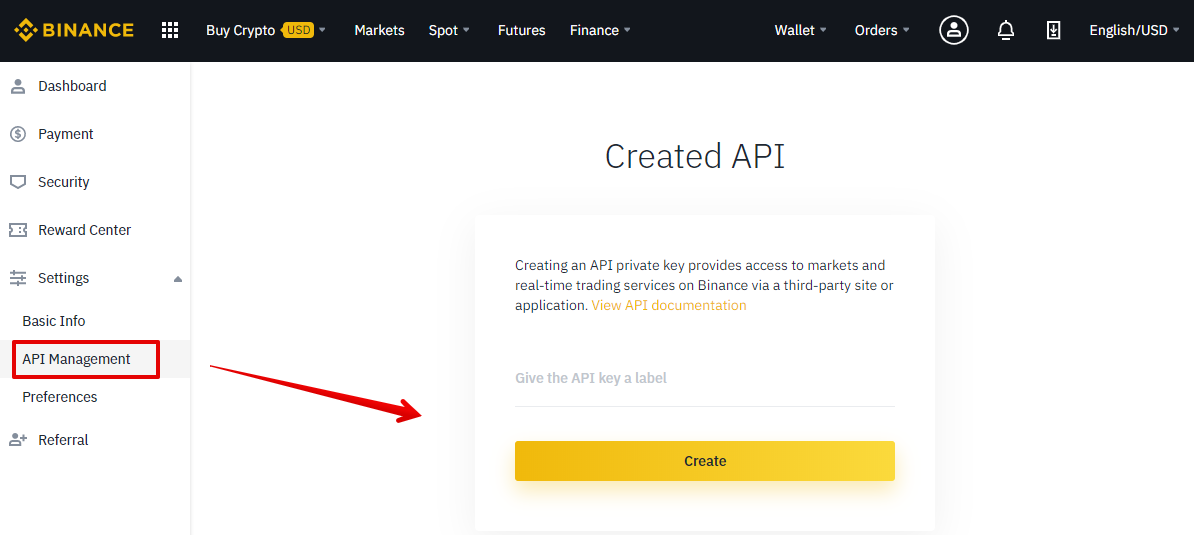Open the Reward Center page
Viewport: 1194px width, 535px height.
84,230
